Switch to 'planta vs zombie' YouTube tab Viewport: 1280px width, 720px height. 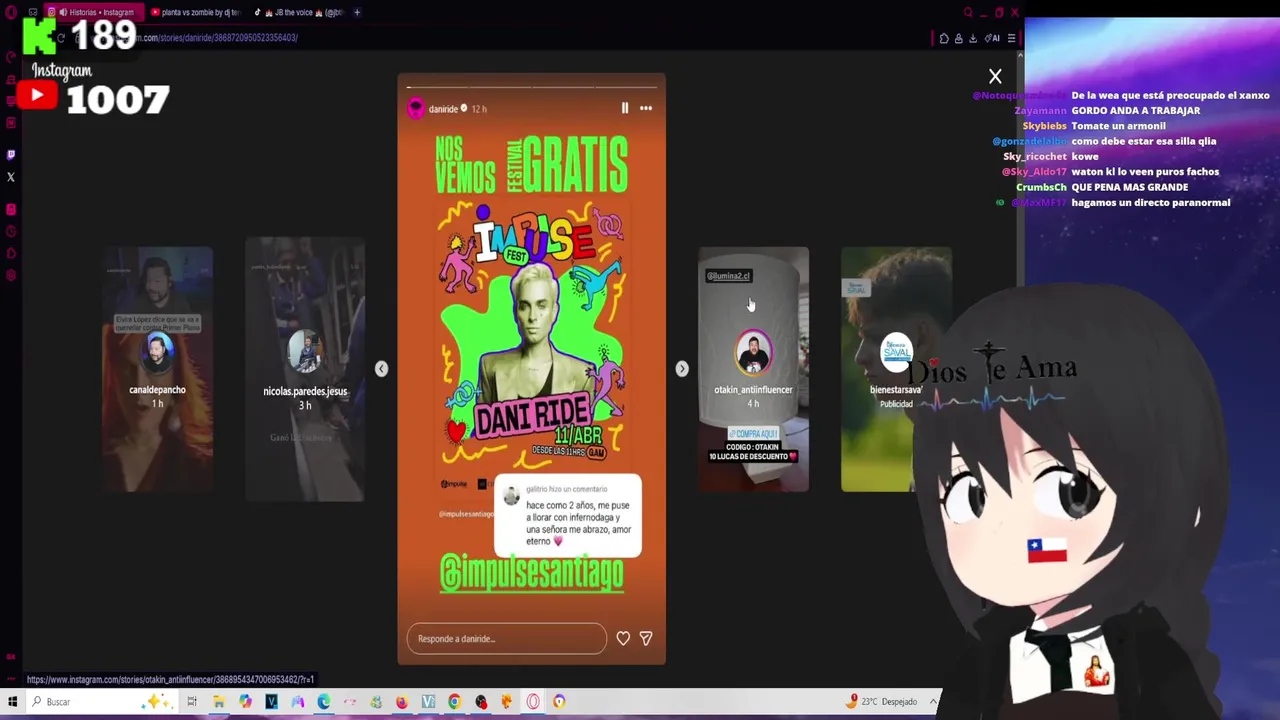[195, 12]
